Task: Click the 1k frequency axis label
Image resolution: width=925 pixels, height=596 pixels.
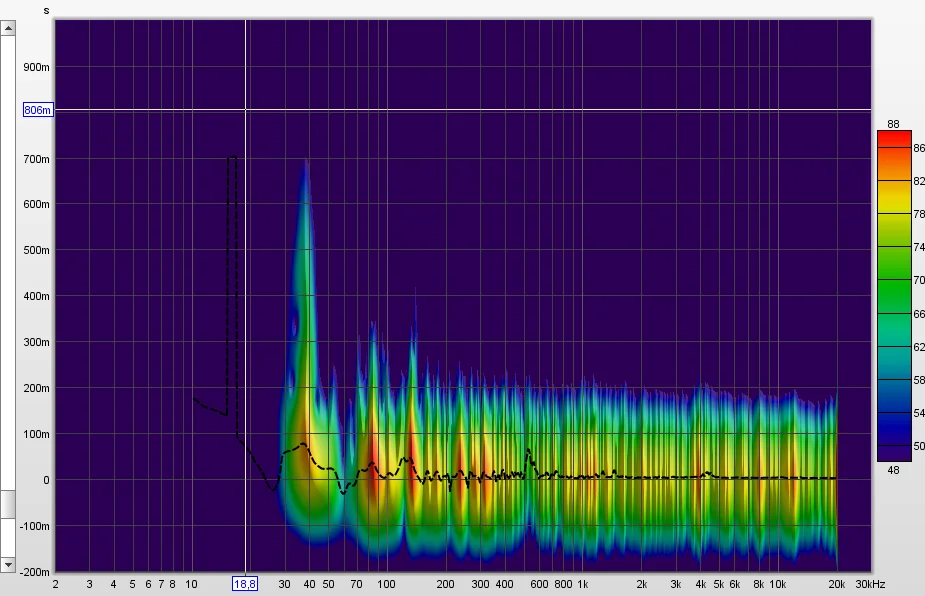Action: point(582,584)
